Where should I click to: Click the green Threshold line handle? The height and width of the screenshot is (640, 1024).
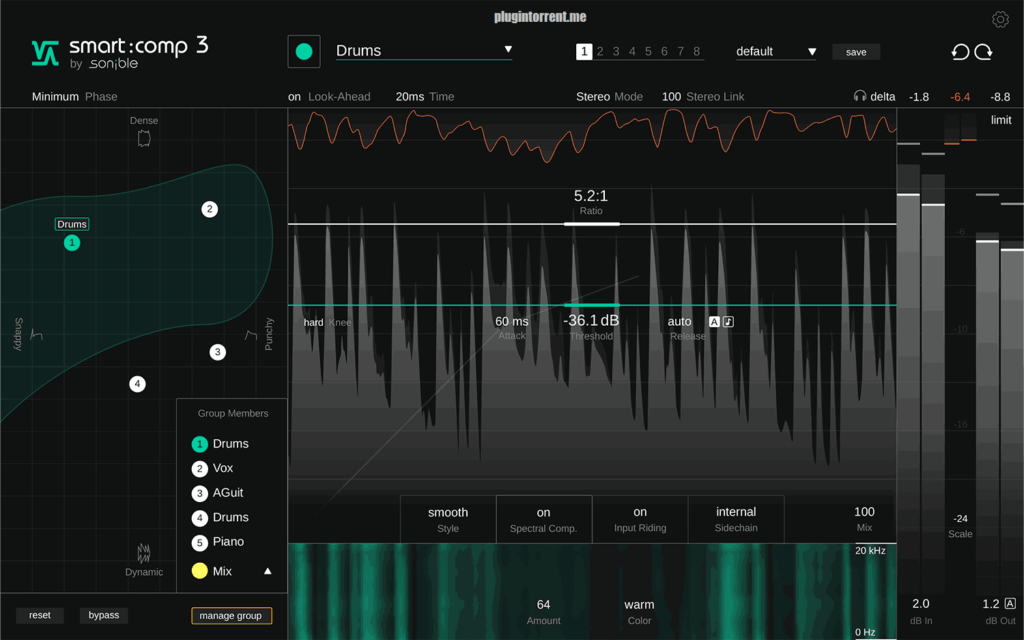(x=592, y=305)
